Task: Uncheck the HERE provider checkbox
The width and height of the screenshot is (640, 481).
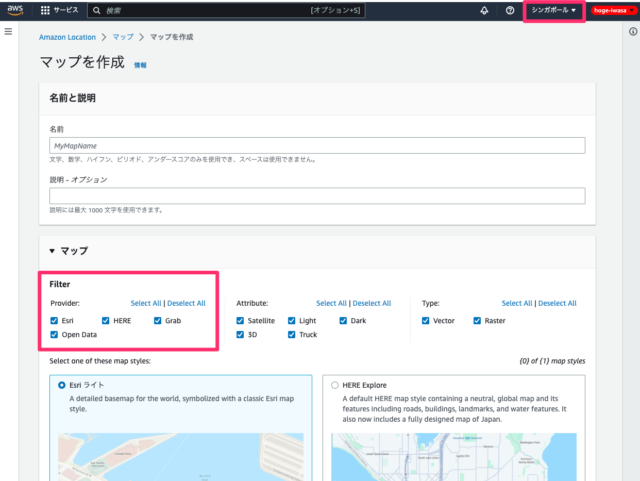Action: click(x=106, y=321)
